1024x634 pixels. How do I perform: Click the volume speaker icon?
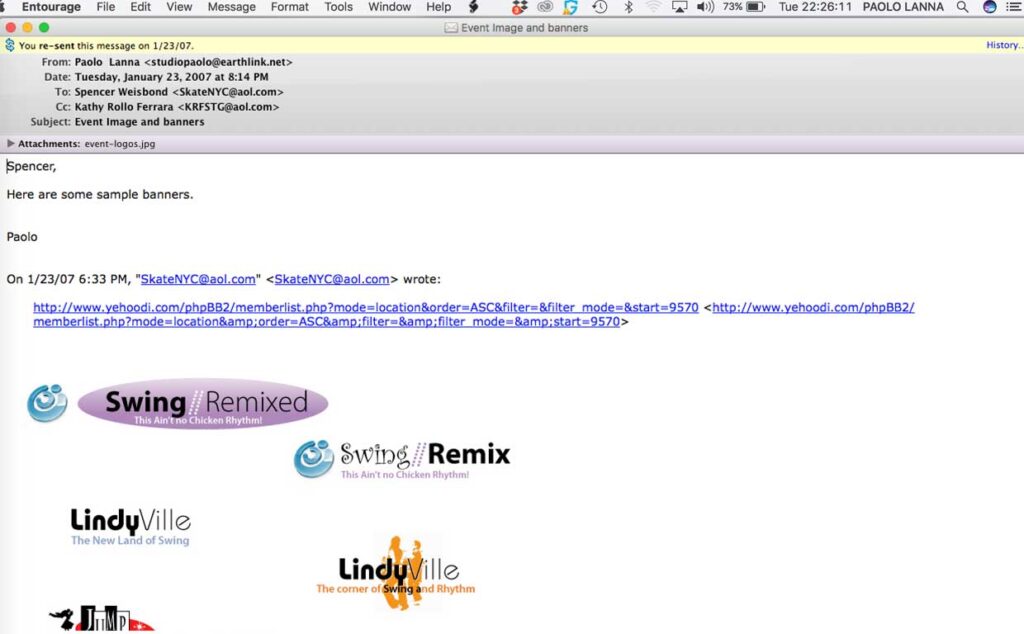coord(705,7)
